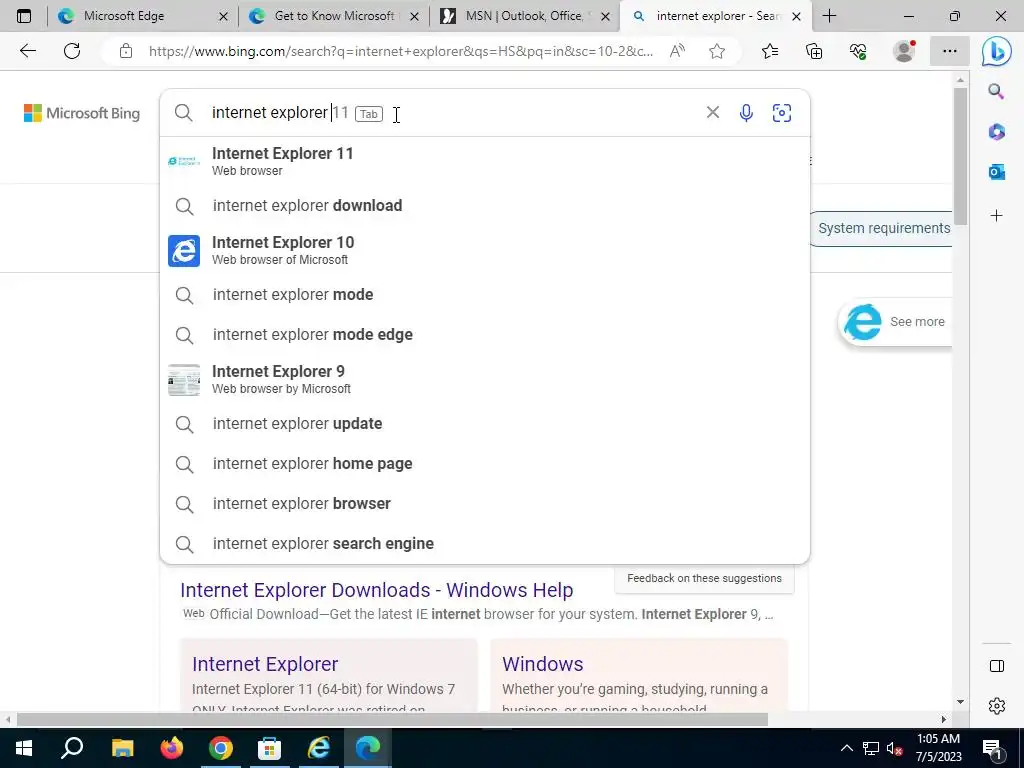Pick internet explorer mode suggestion
The width and height of the screenshot is (1024, 768).
[x=485, y=295]
